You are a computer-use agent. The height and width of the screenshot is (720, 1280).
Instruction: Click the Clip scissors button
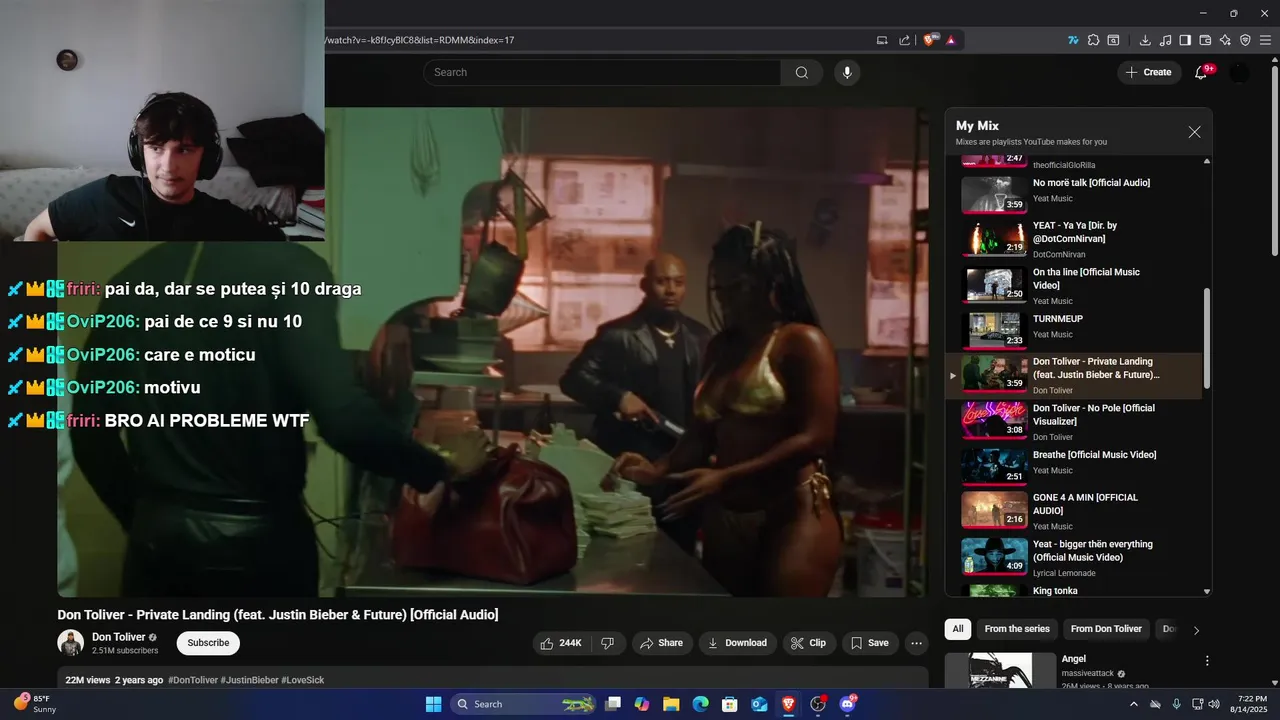click(808, 643)
